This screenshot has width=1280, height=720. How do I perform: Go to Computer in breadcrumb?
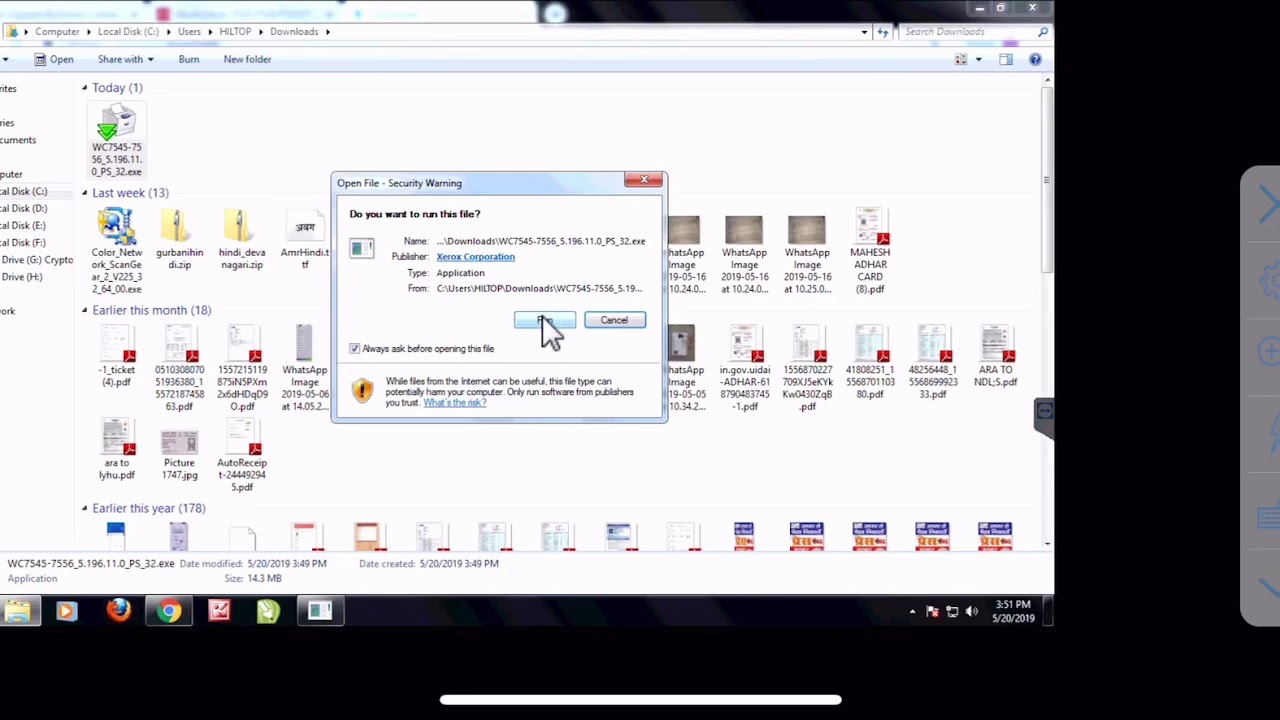(57, 32)
